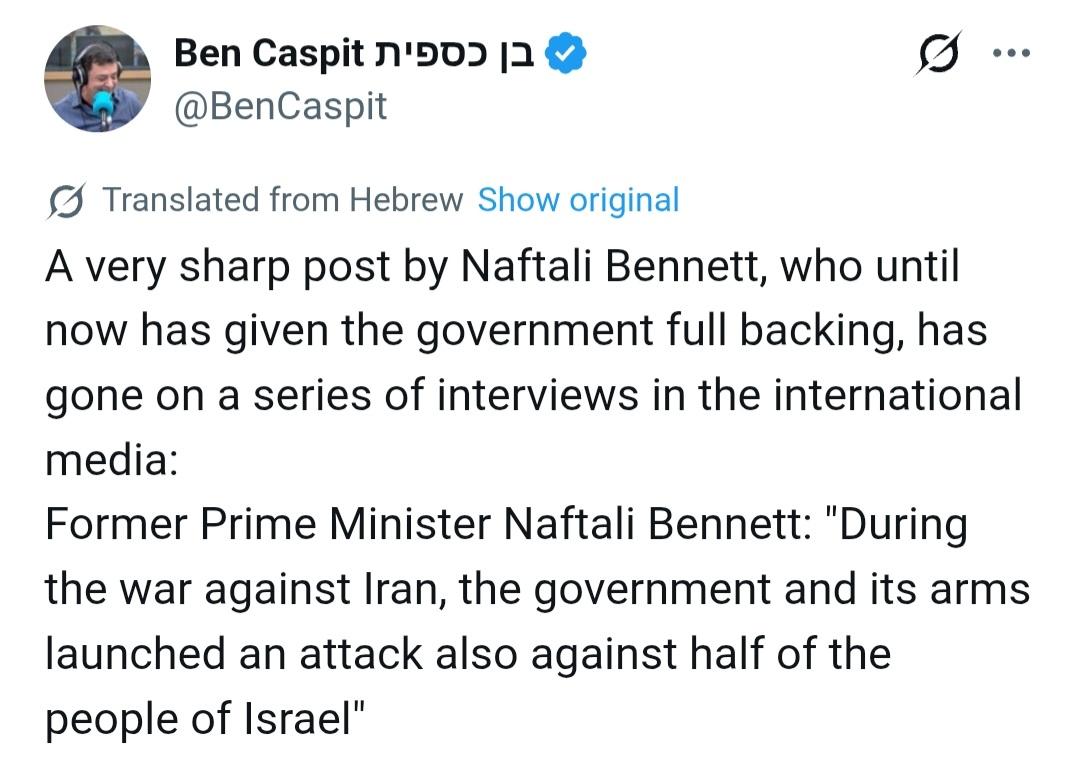Open the three-dot more options menu

[1010, 54]
